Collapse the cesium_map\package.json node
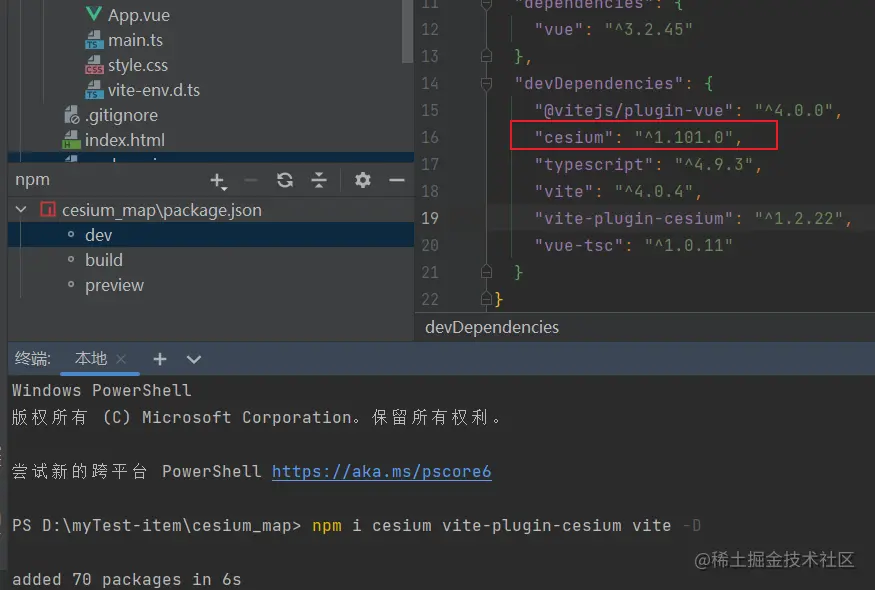Screen dimensions: 875x590 click(21, 210)
